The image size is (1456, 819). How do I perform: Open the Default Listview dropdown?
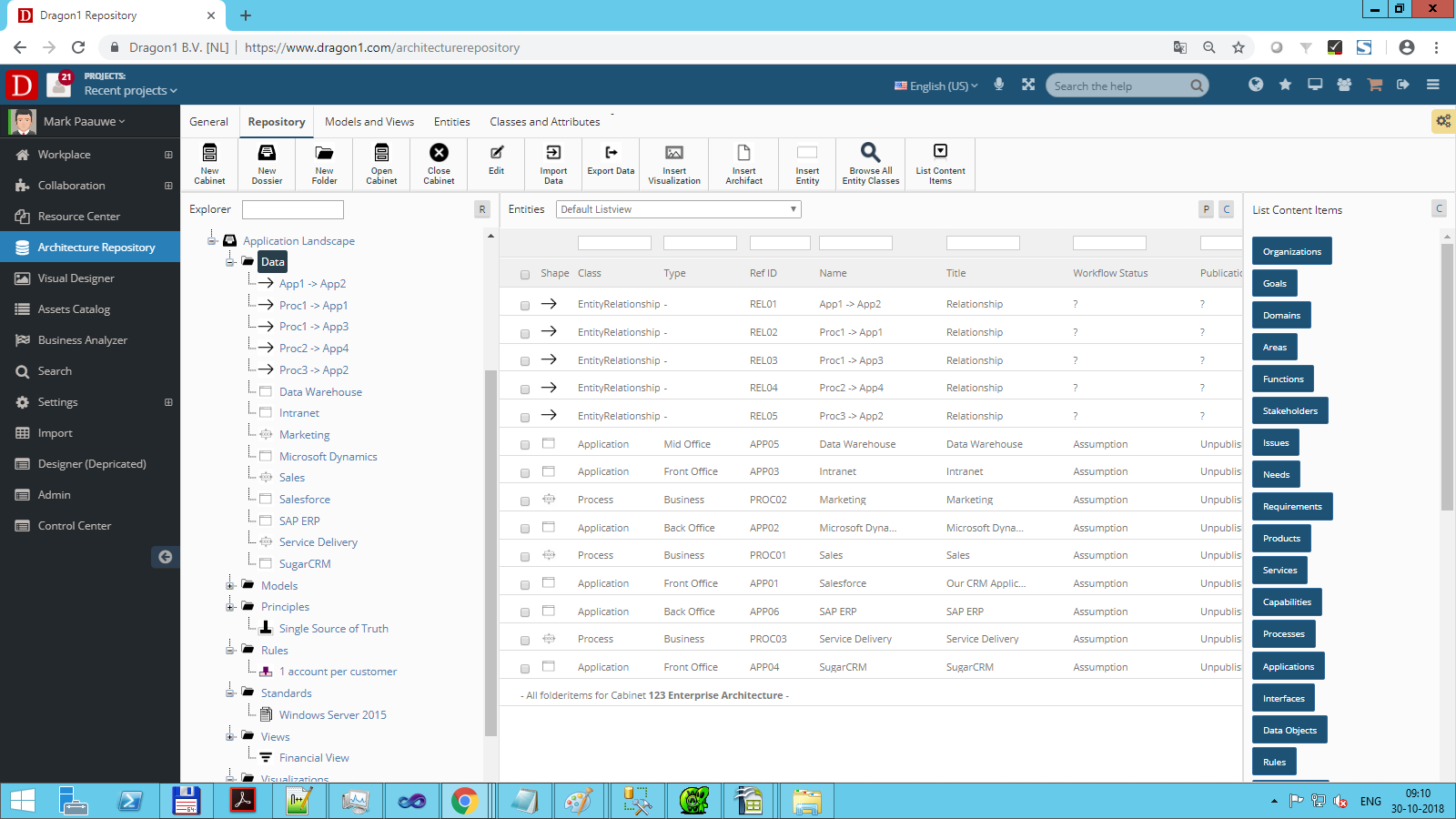pyautogui.click(x=679, y=209)
